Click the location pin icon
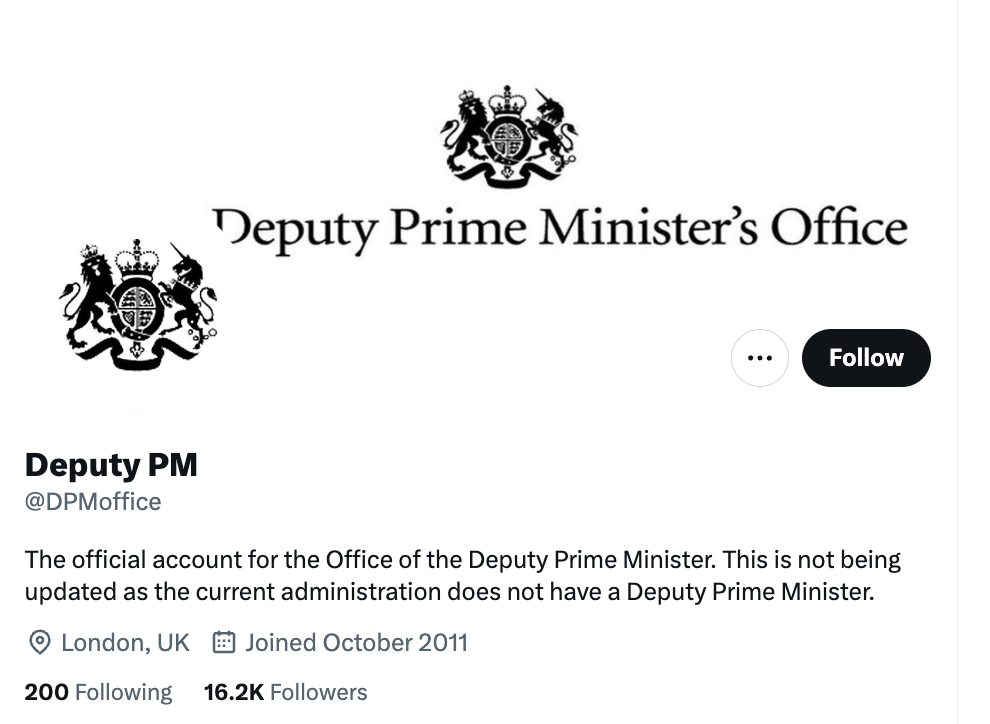 [x=40, y=642]
